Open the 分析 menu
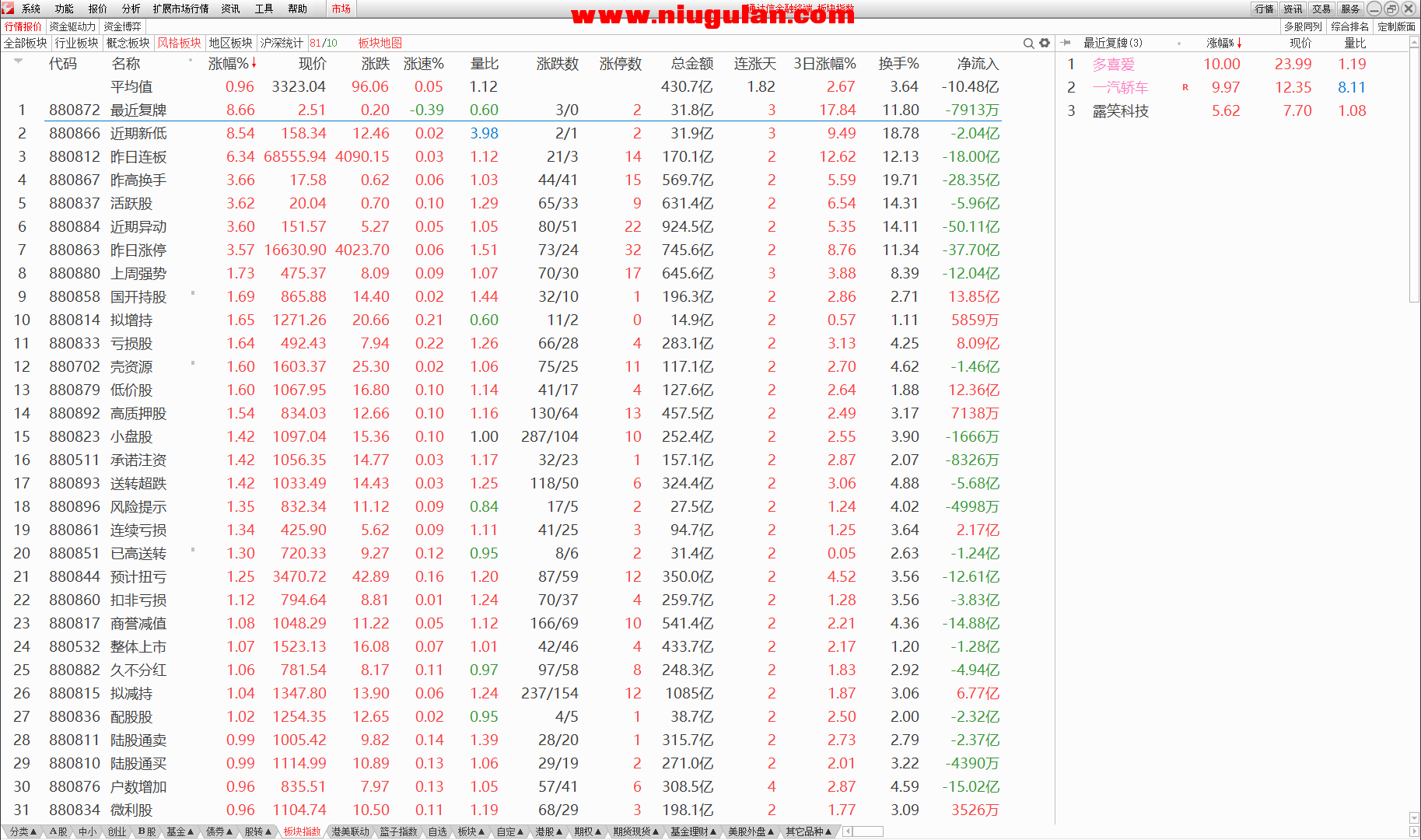 pos(131,9)
